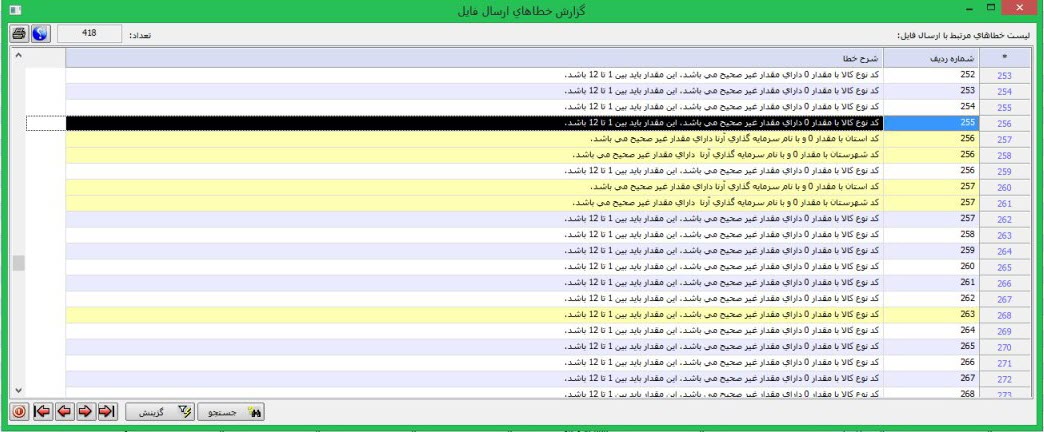Select row header 255
1044x432 pixels.
coord(1003,107)
